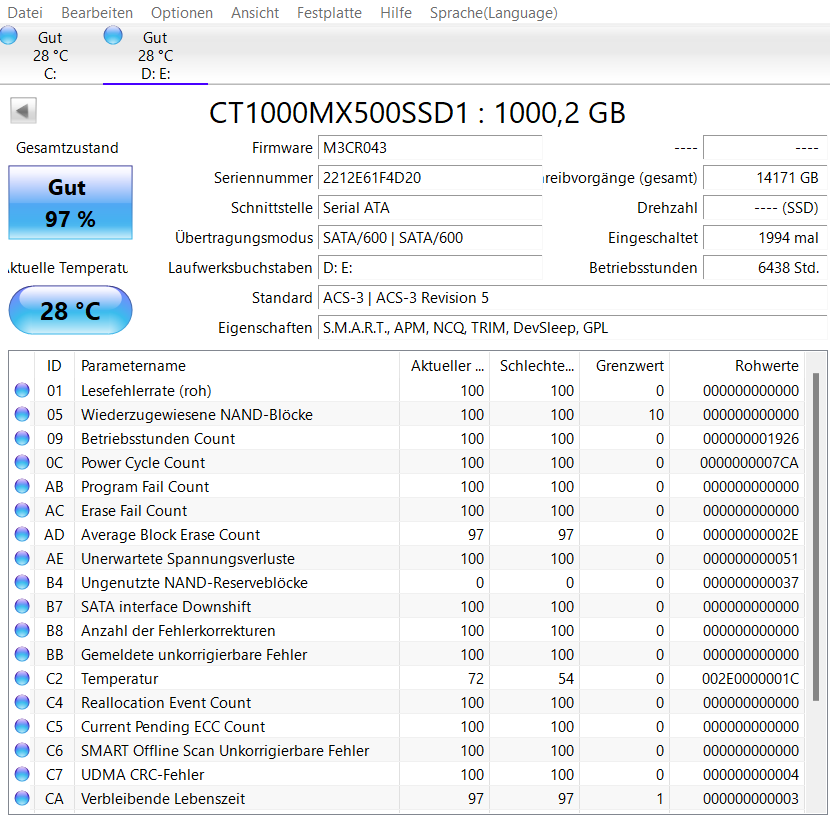Click the Drehzahl value ---- (SSD)
830x818 pixels.
pyautogui.click(x=765, y=208)
